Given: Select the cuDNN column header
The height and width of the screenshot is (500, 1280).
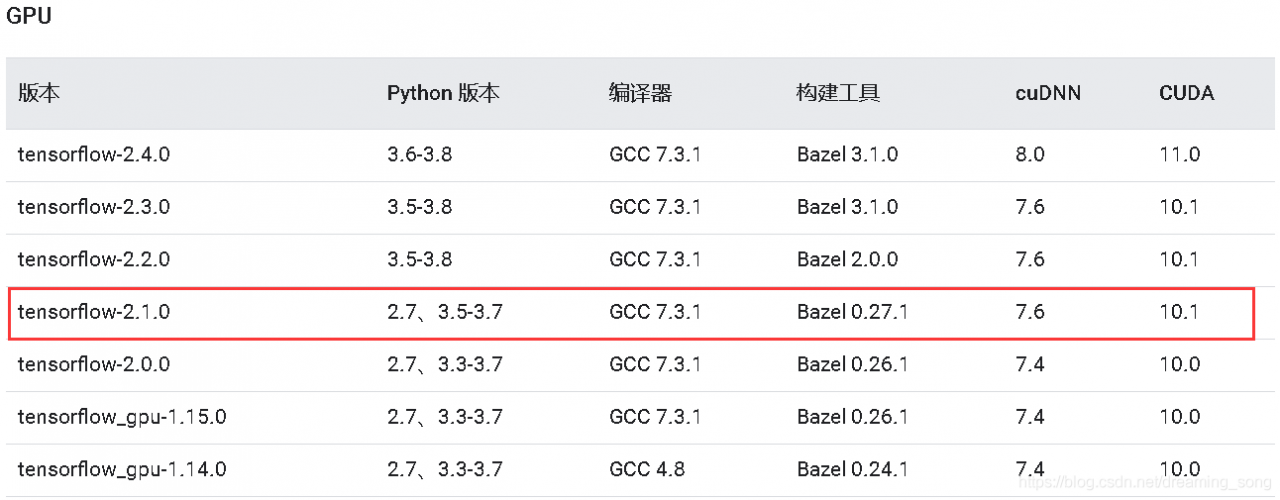Looking at the screenshot, I should 1048,94.
